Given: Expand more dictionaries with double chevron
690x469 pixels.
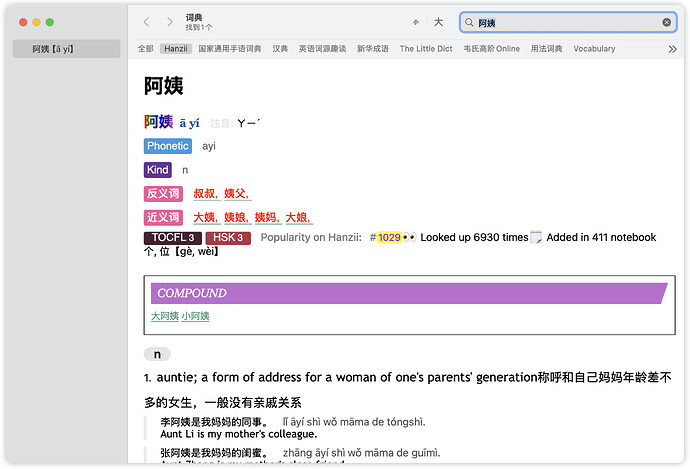Looking at the screenshot, I should [672, 49].
